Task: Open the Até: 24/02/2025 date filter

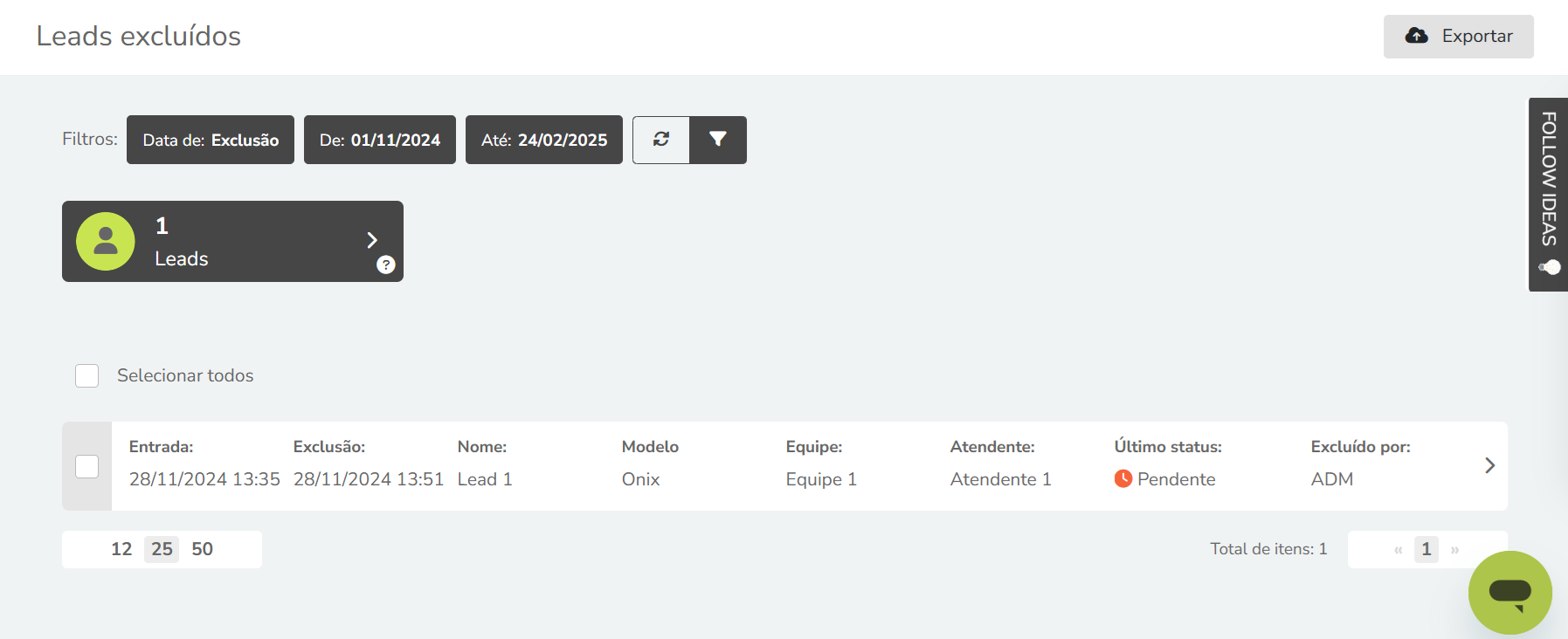Action: (x=544, y=140)
